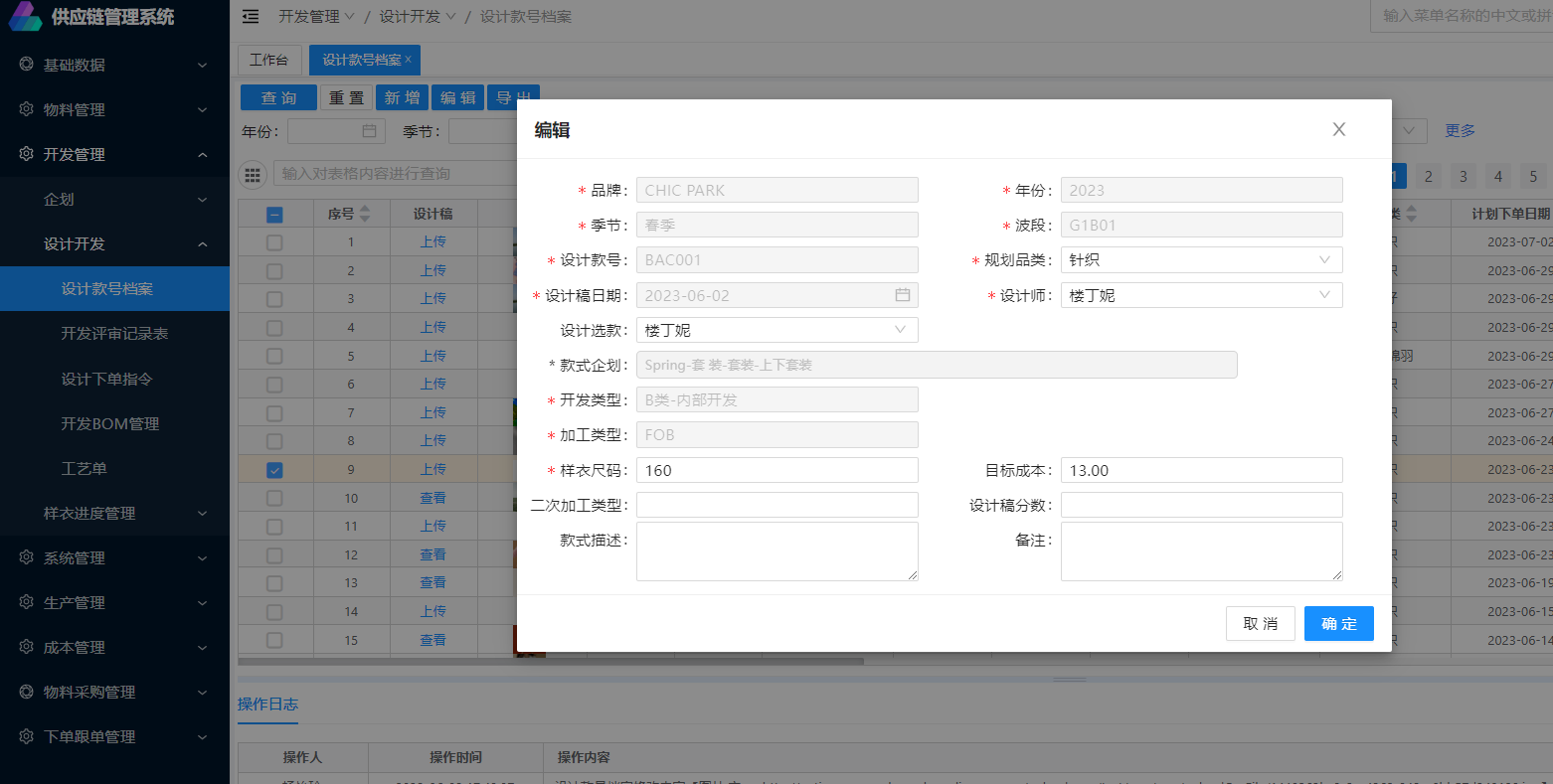
Task: Tick the checkbox for row 1
Action: click(274, 242)
